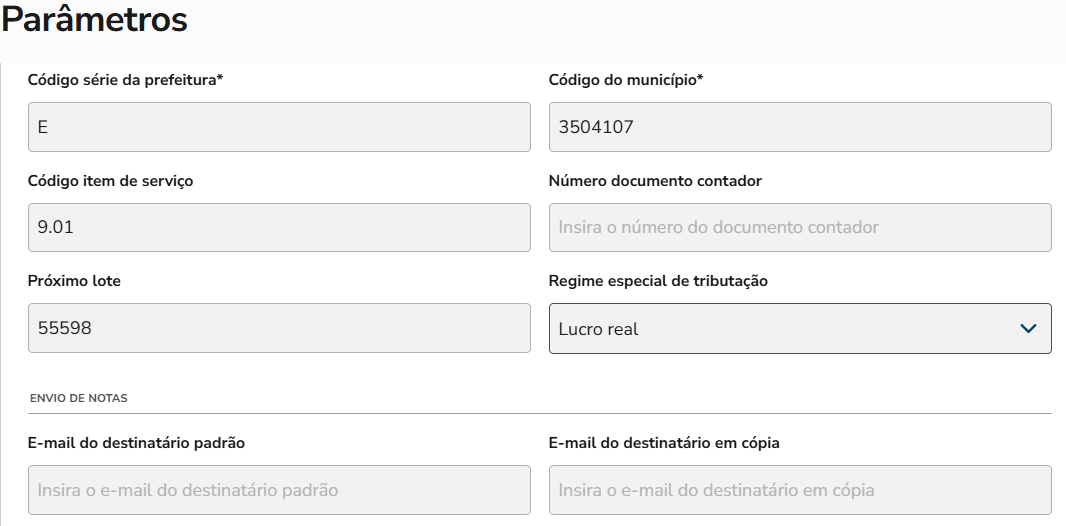Image resolution: width=1066 pixels, height=526 pixels.
Task: Click the Próximo lote label
Action: (x=74, y=281)
